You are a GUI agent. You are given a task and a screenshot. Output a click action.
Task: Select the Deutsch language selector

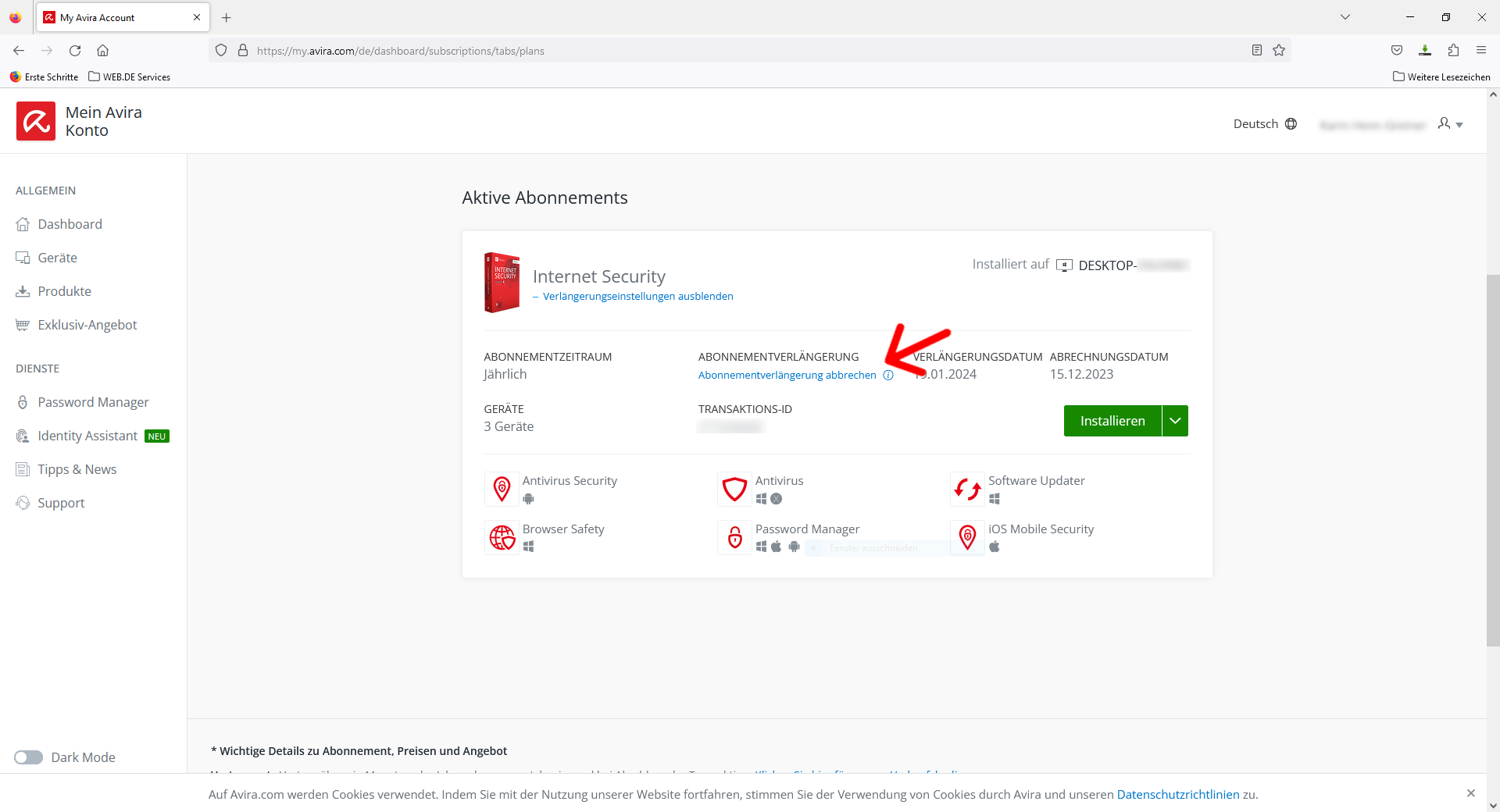(1265, 124)
